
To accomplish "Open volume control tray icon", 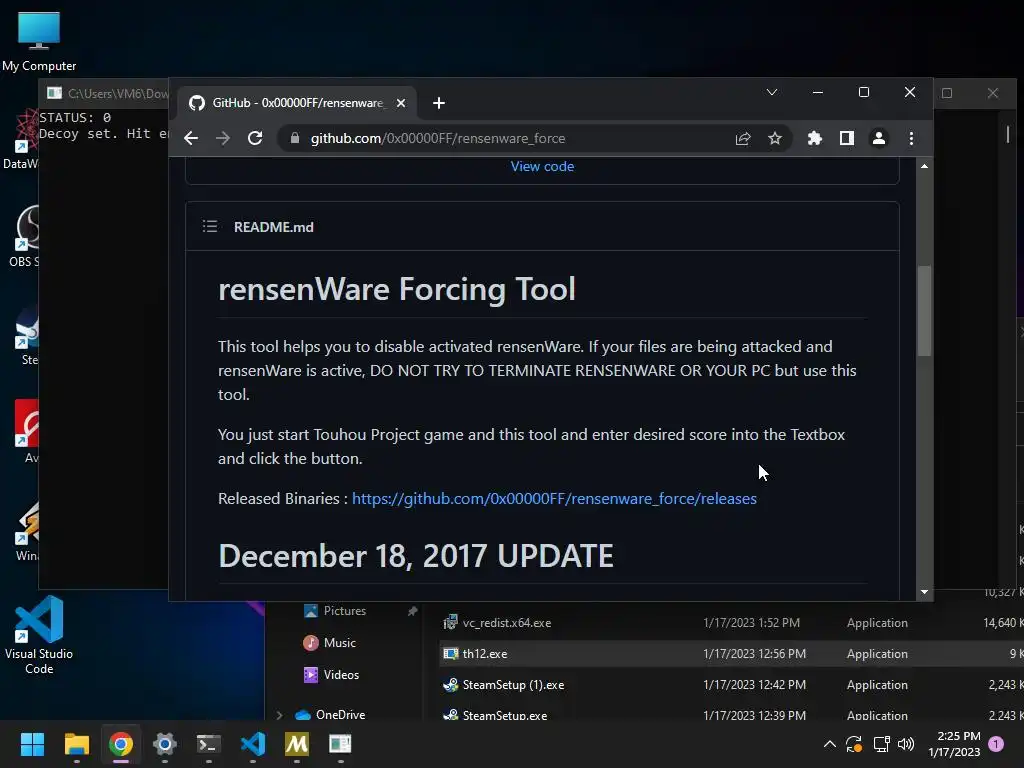I will [906, 744].
